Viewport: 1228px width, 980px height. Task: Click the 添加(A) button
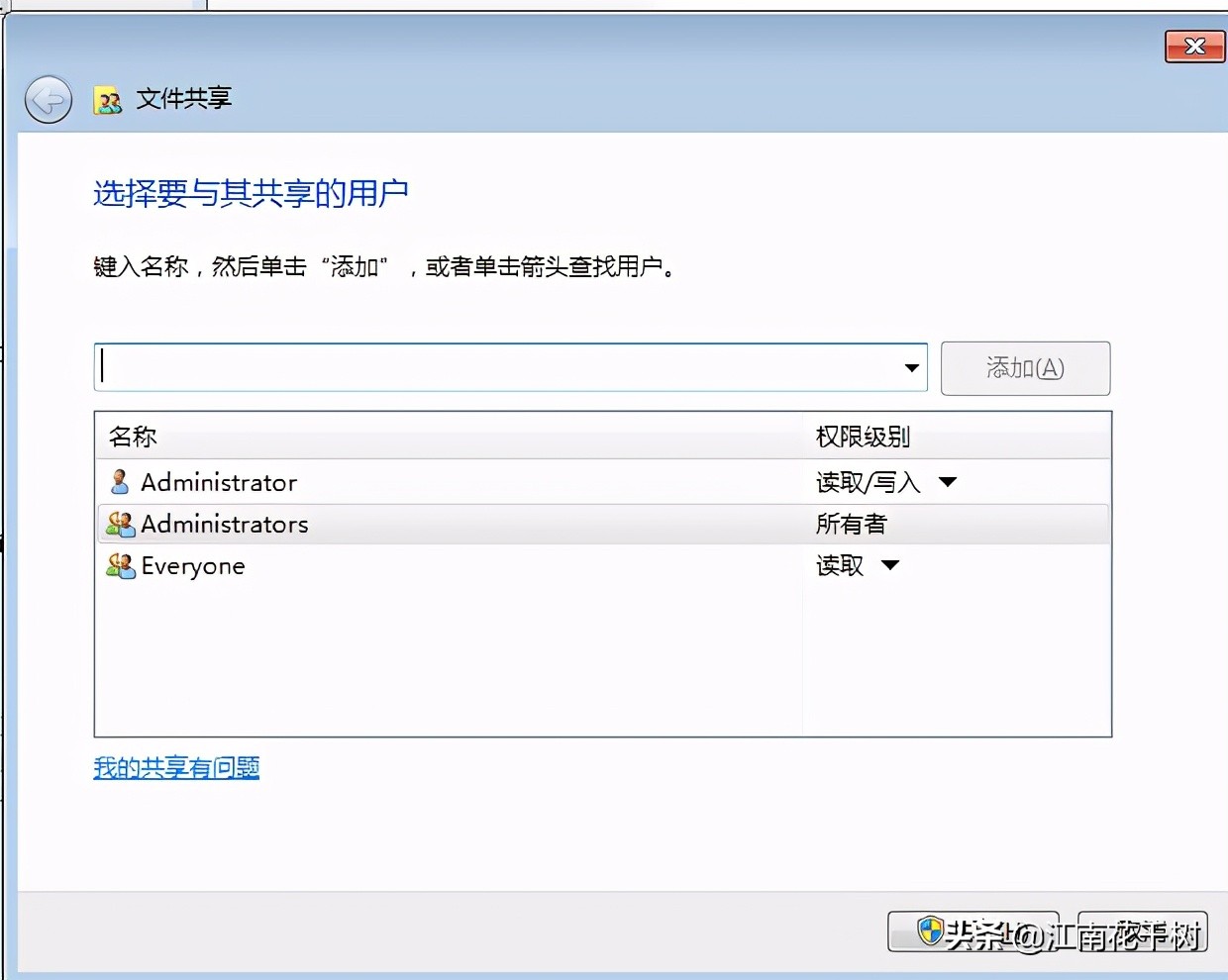(1025, 367)
